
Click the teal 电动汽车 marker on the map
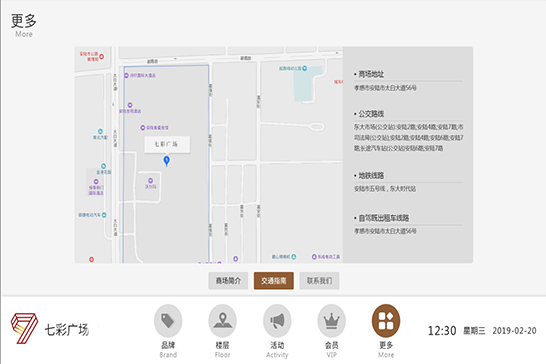pos(104,215)
